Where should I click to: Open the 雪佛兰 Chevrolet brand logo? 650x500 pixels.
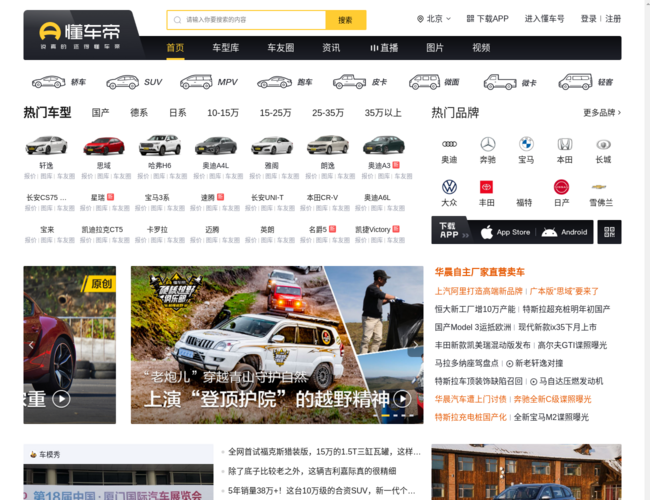pyautogui.click(x=599, y=187)
